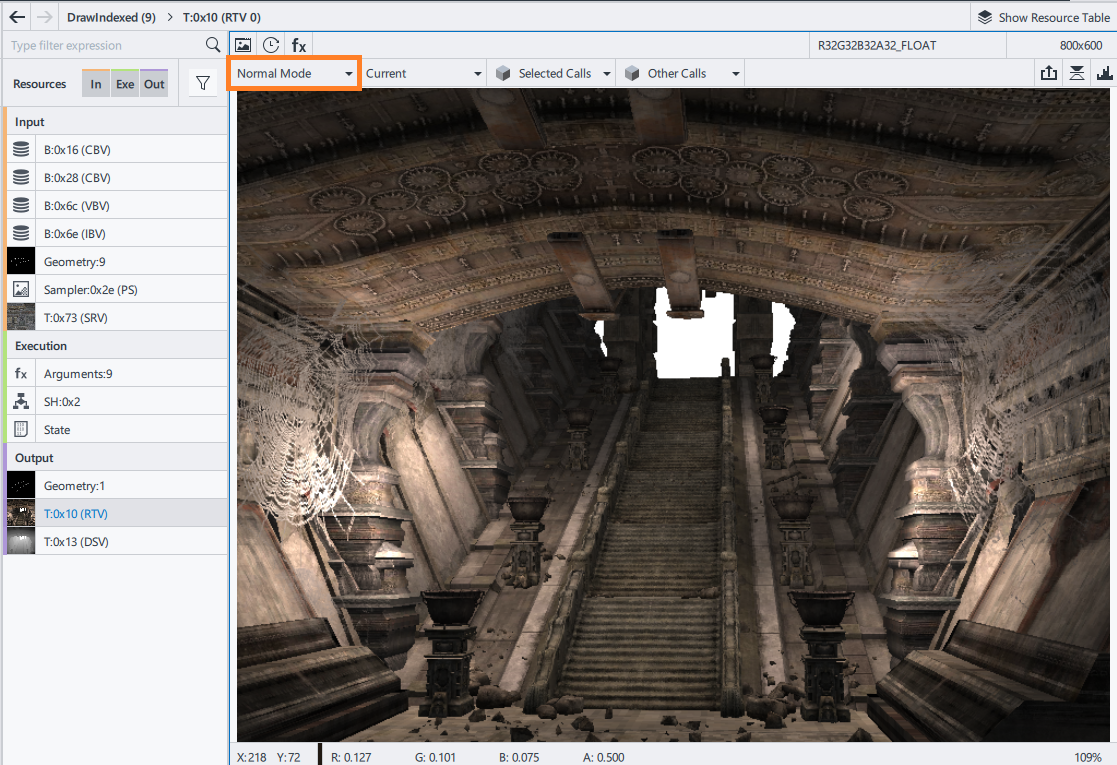1117x765 pixels.
Task: Expand the Other Calls dropdown
Action: 682,73
